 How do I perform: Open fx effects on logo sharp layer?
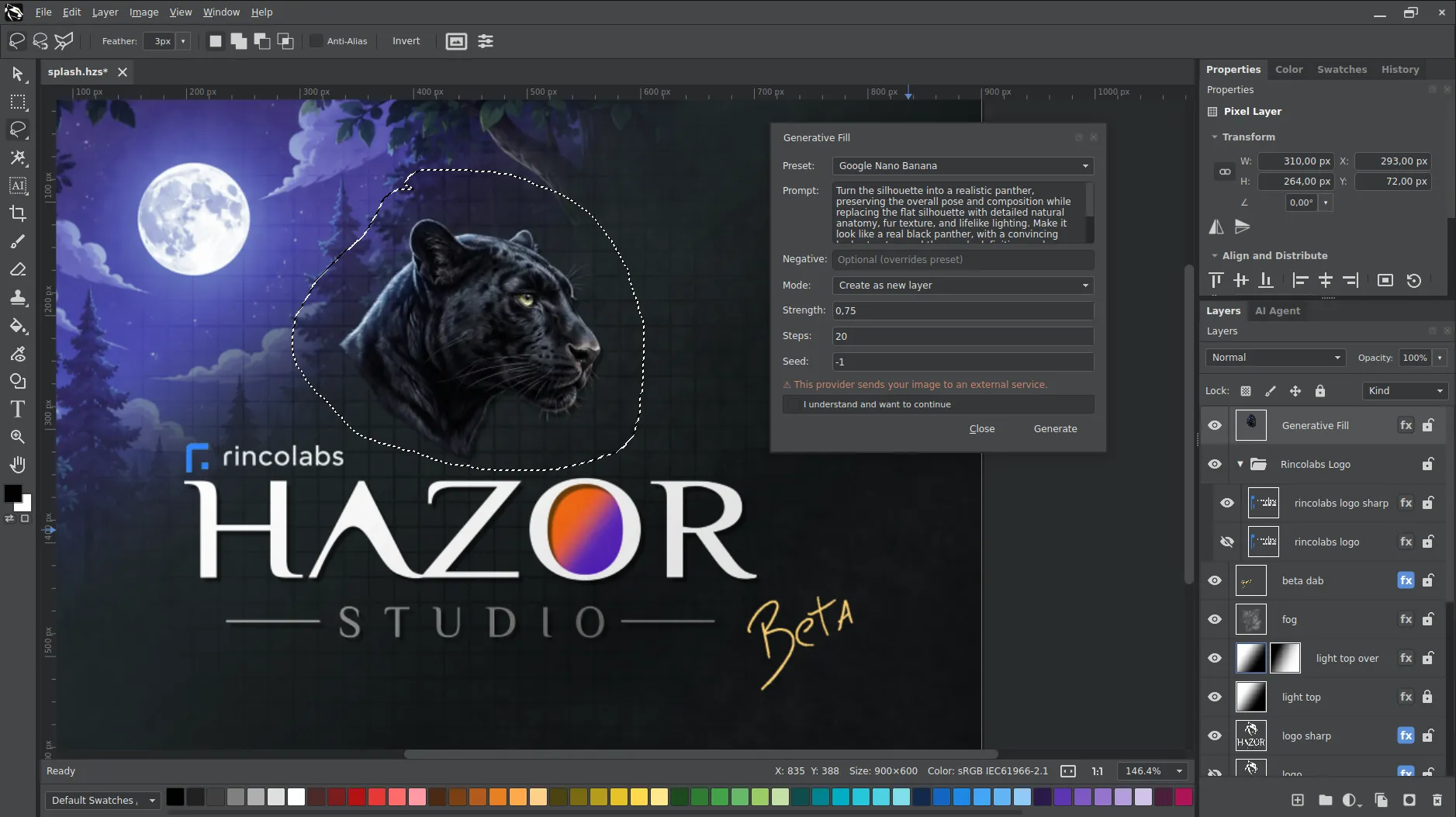(1406, 736)
